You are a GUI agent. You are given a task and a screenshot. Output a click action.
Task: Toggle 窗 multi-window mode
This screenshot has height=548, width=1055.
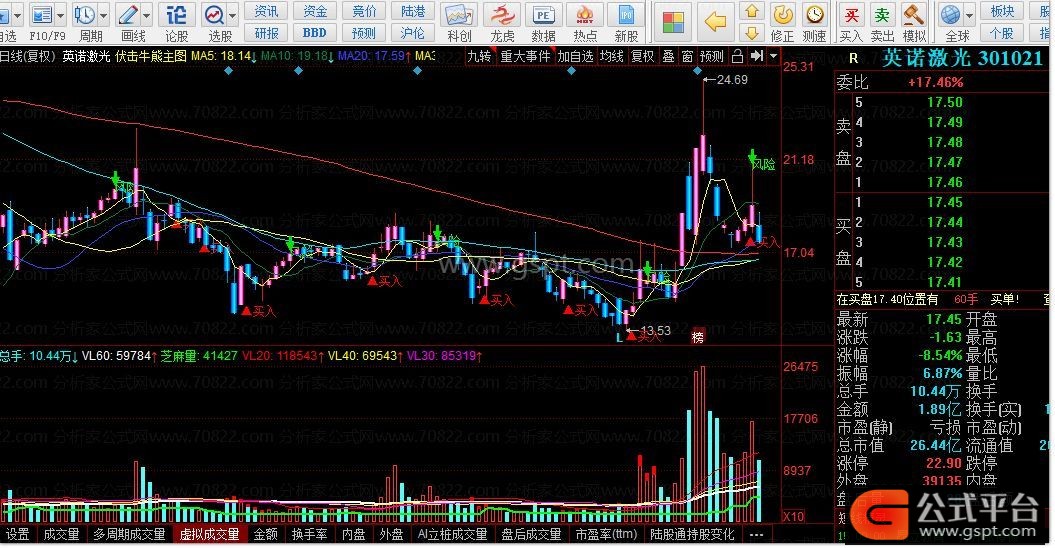687,57
